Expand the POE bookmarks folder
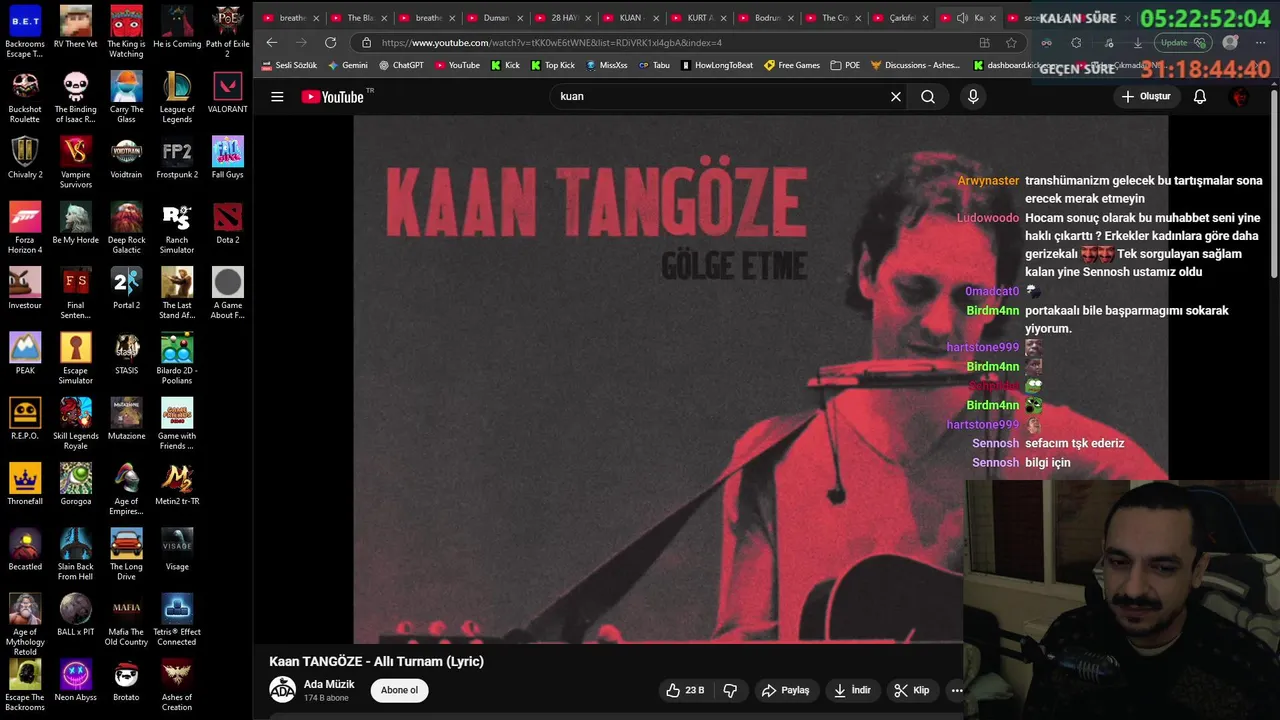Viewport: 1280px width, 720px height. 845,65
